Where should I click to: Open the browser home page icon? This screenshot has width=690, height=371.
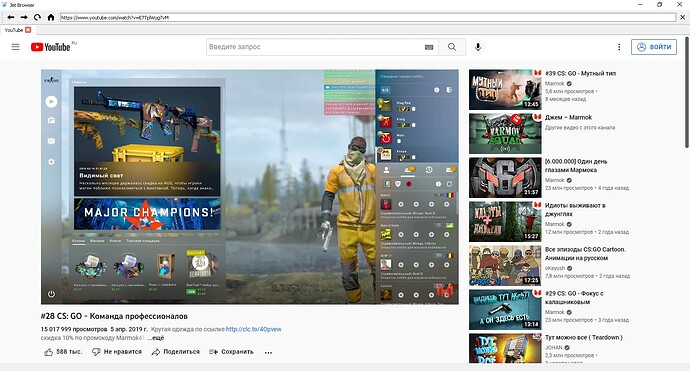(51, 17)
